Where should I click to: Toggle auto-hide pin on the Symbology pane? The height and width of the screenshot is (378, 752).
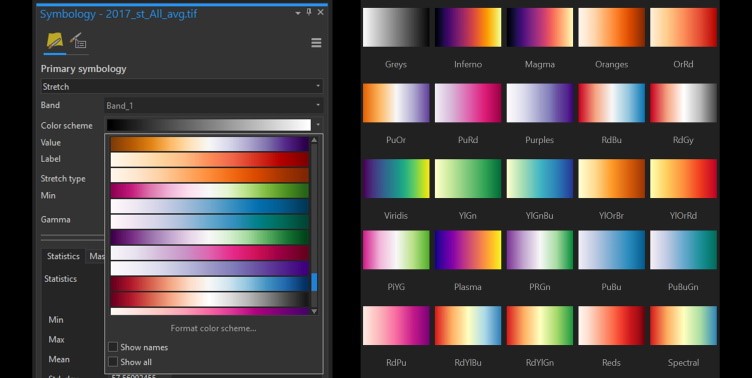(x=309, y=12)
